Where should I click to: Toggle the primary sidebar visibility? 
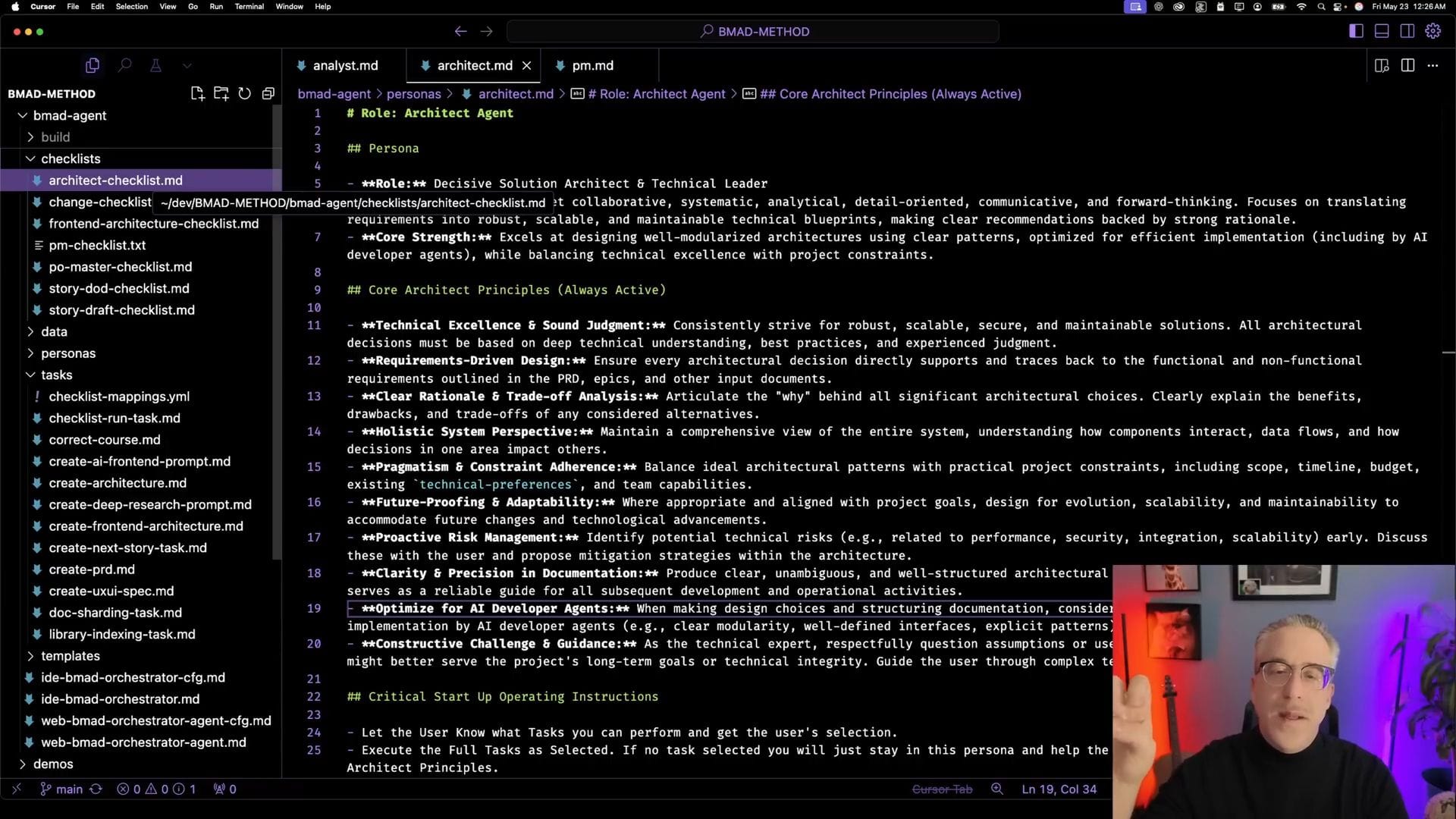(1356, 31)
